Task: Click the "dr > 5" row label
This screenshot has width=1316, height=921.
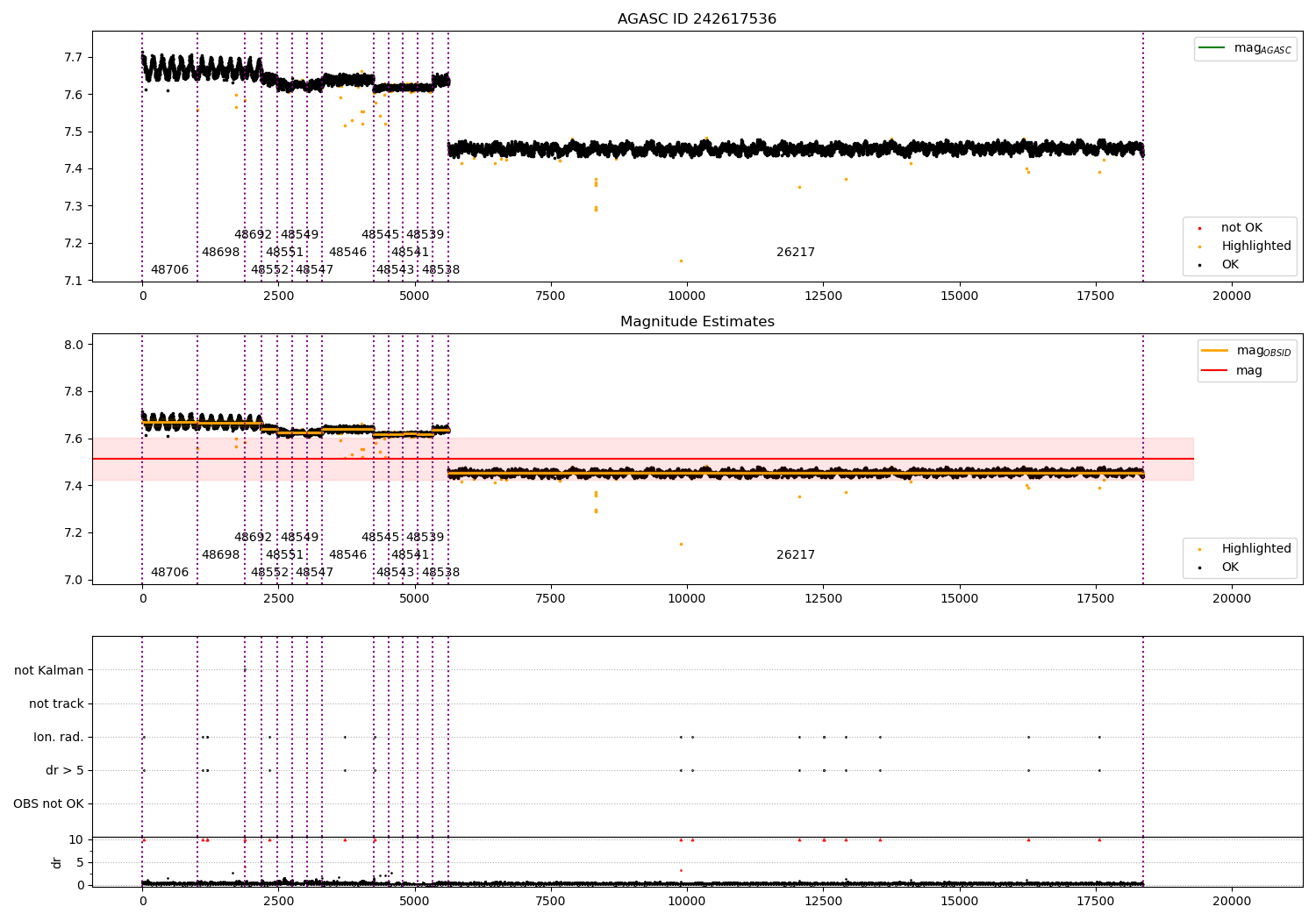Action: pyautogui.click(x=65, y=771)
